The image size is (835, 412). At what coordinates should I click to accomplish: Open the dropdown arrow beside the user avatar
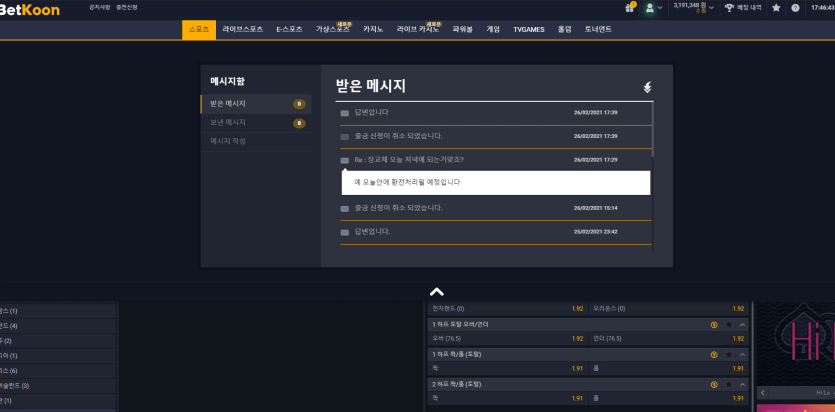coord(660,8)
